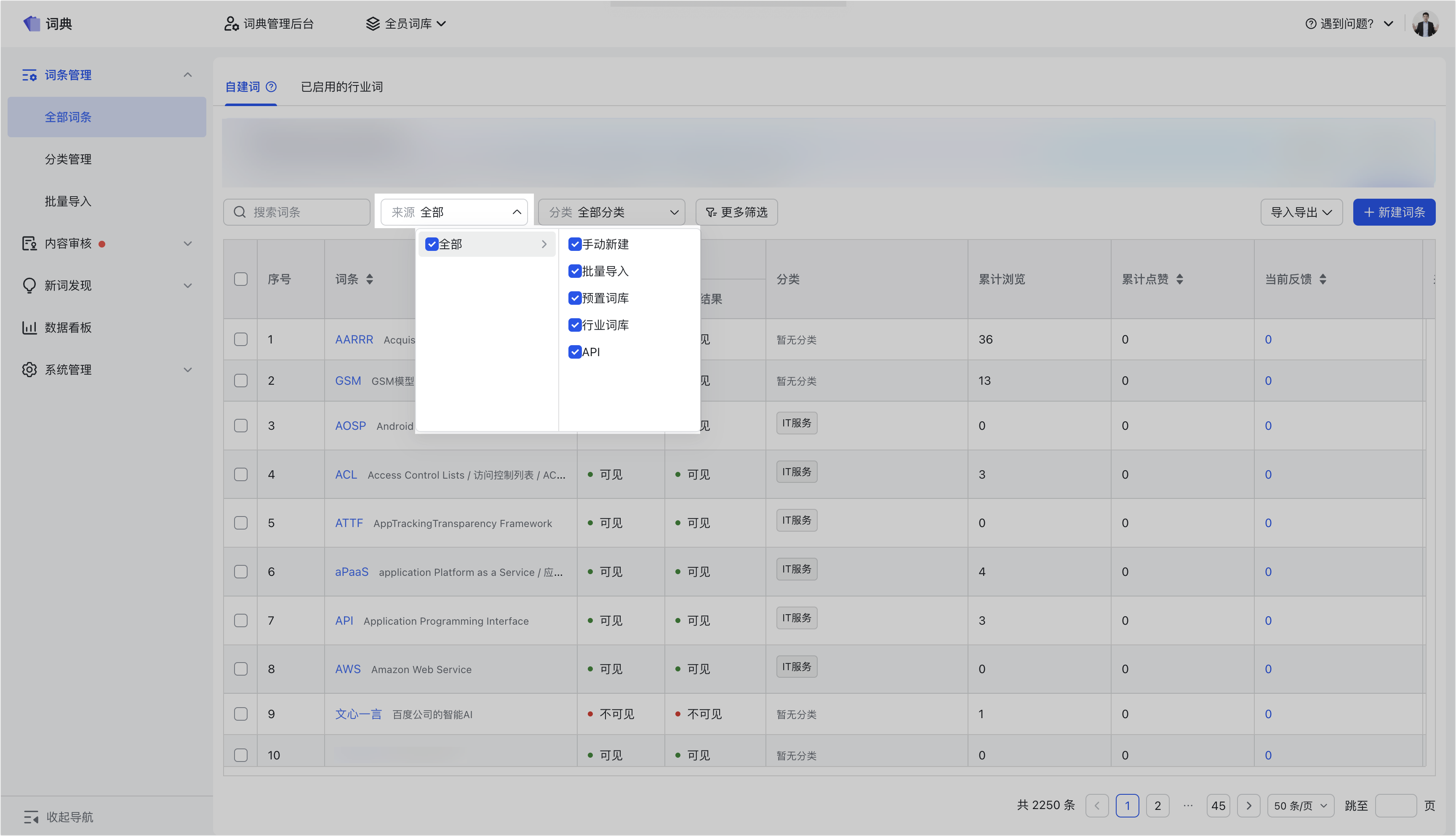Click the 收起导航 collapse icon
The height and width of the screenshot is (836, 1456).
pos(31,817)
